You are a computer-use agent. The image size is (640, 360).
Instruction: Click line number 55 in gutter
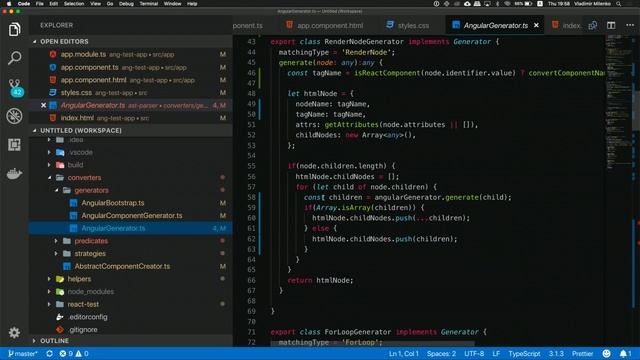click(x=251, y=166)
